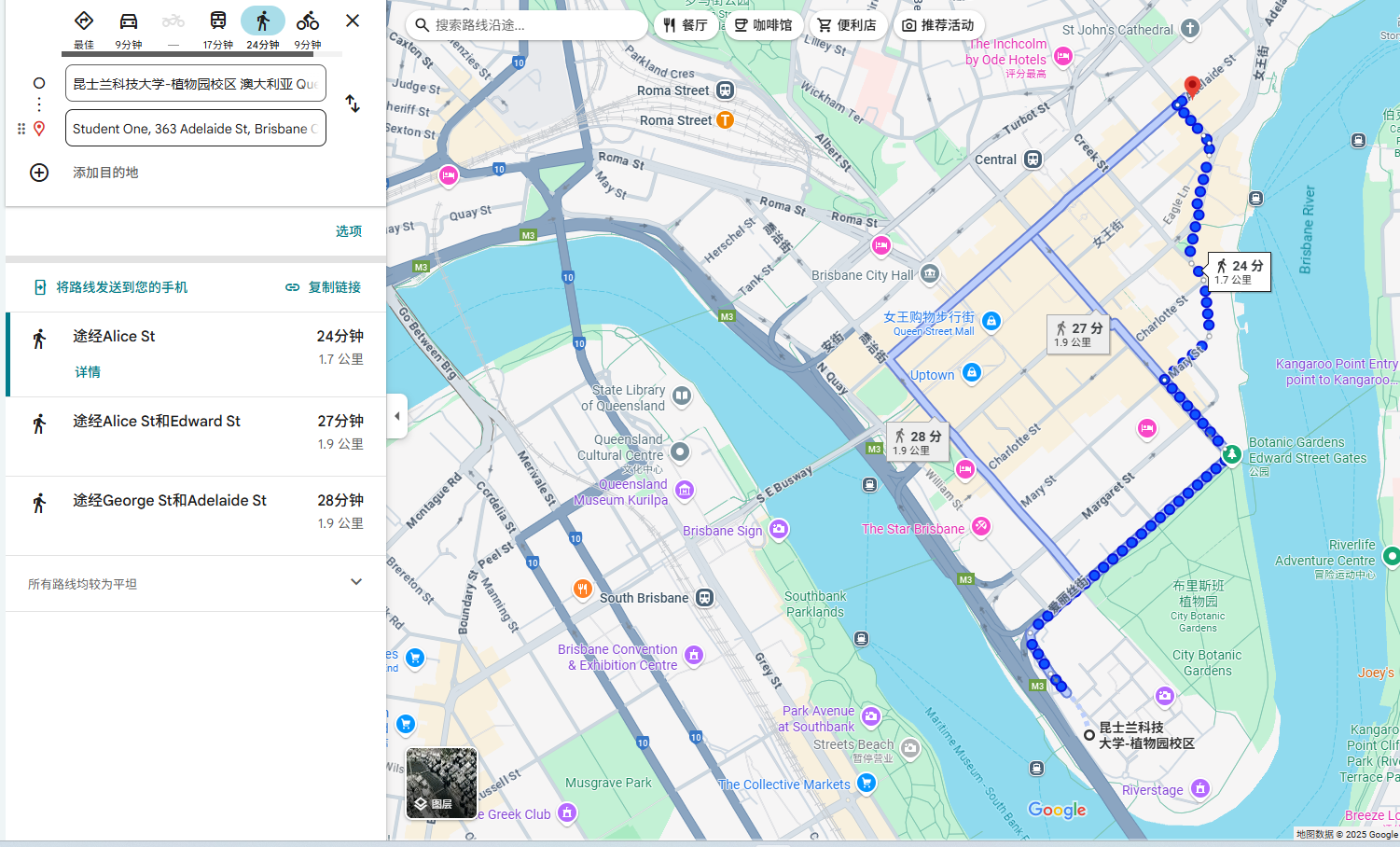Select the driving travel mode icon
This screenshot has height=847, width=1400.
coord(129,21)
